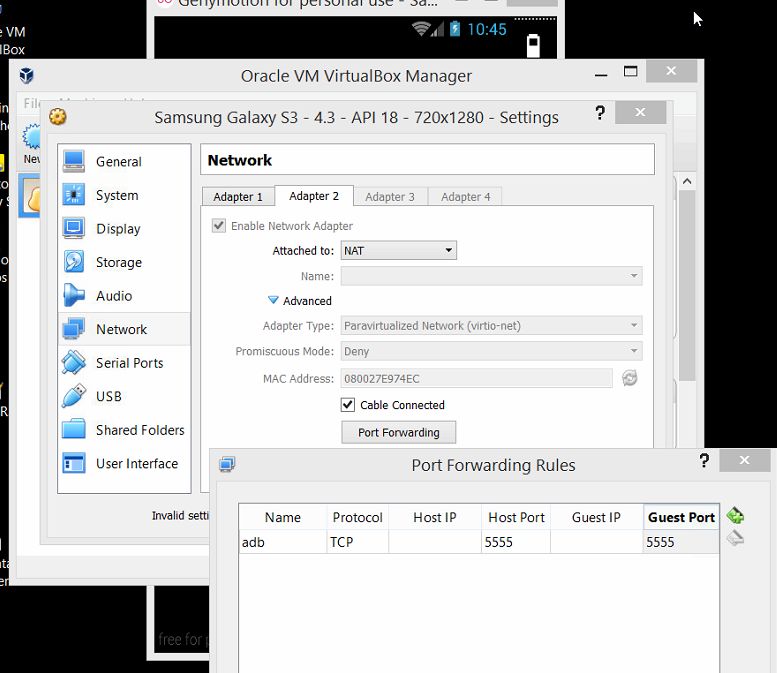Click Guest IP column header
This screenshot has width=777, height=673.
(596, 517)
